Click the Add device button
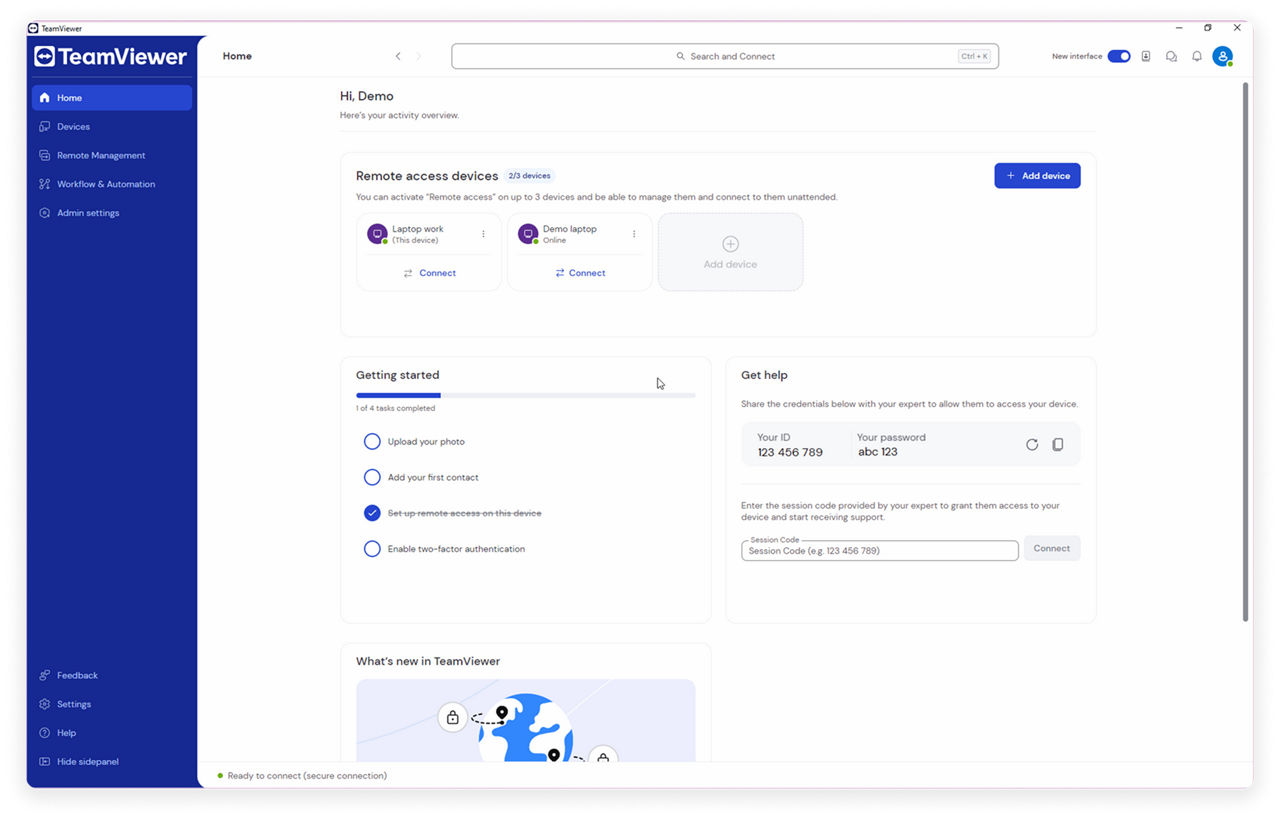 pyautogui.click(x=1037, y=176)
